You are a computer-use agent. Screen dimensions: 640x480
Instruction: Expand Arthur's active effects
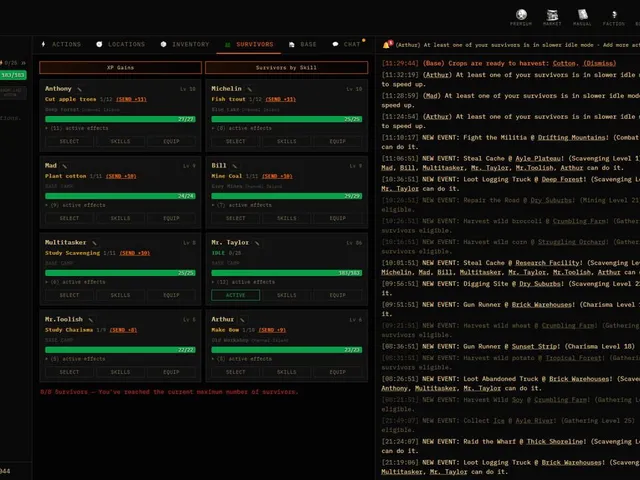pos(242,359)
